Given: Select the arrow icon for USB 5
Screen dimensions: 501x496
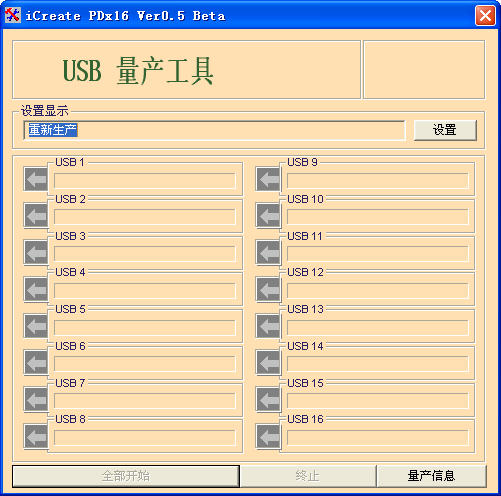Looking at the screenshot, I should click(x=36, y=326).
